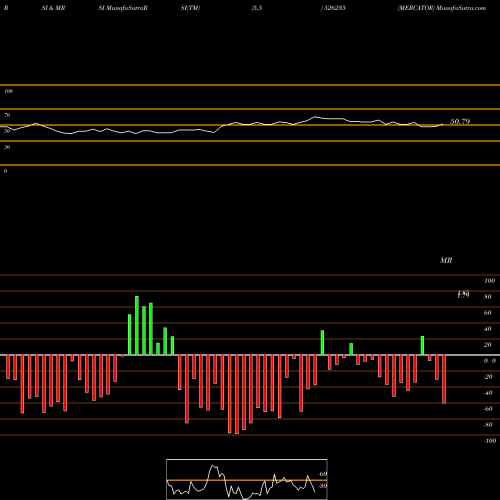Click the 70 label on RSI axis
Screen dimensions: 500x500
(x=7, y=115)
